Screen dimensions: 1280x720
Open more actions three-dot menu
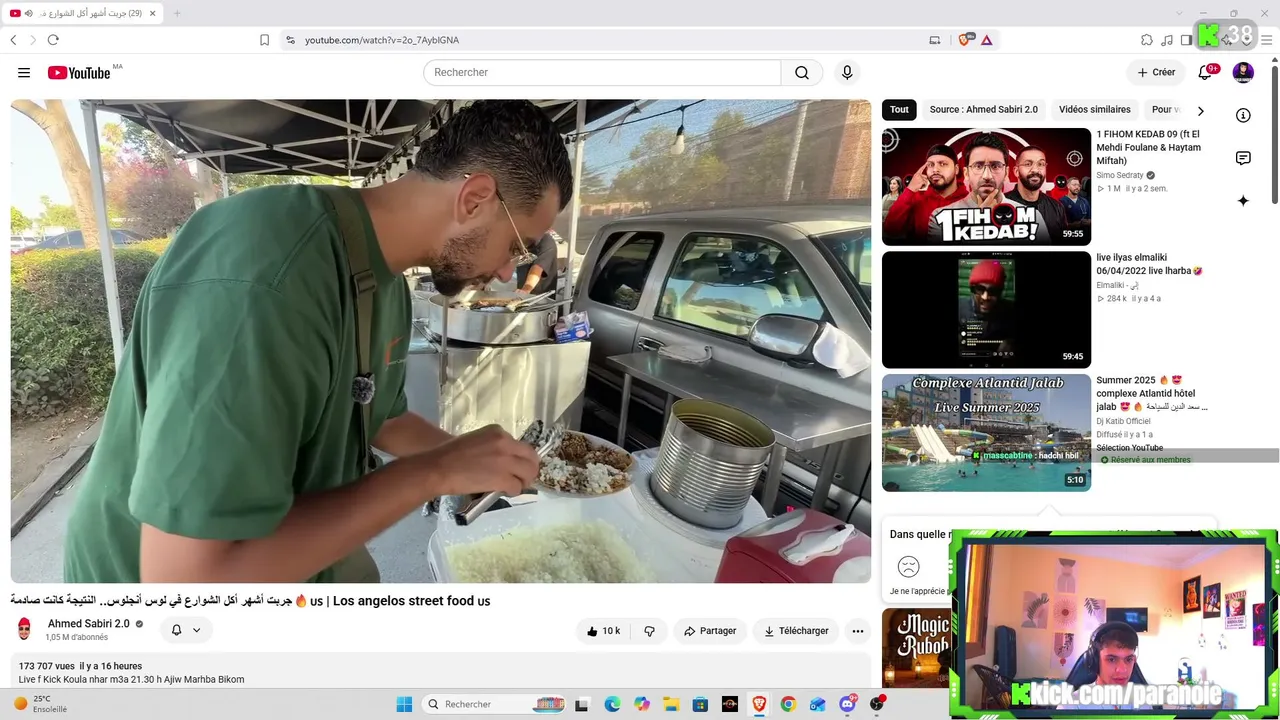click(858, 631)
